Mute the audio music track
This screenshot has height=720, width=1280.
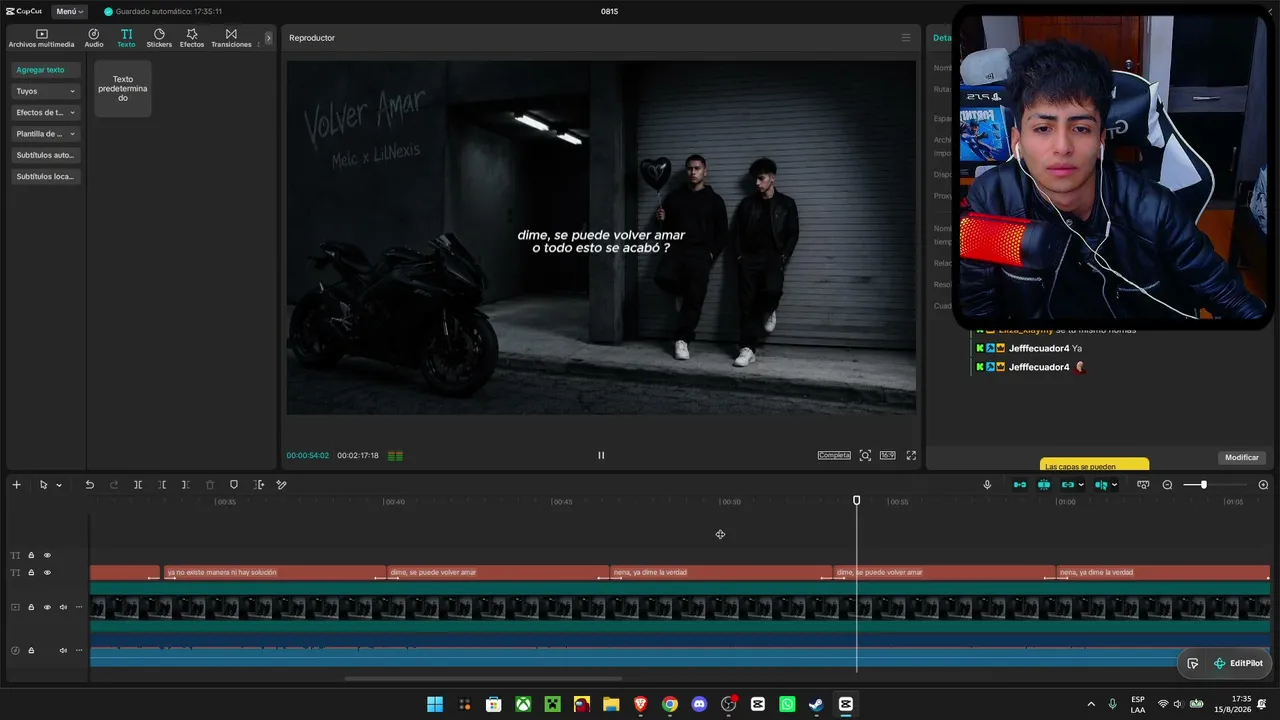coord(63,650)
